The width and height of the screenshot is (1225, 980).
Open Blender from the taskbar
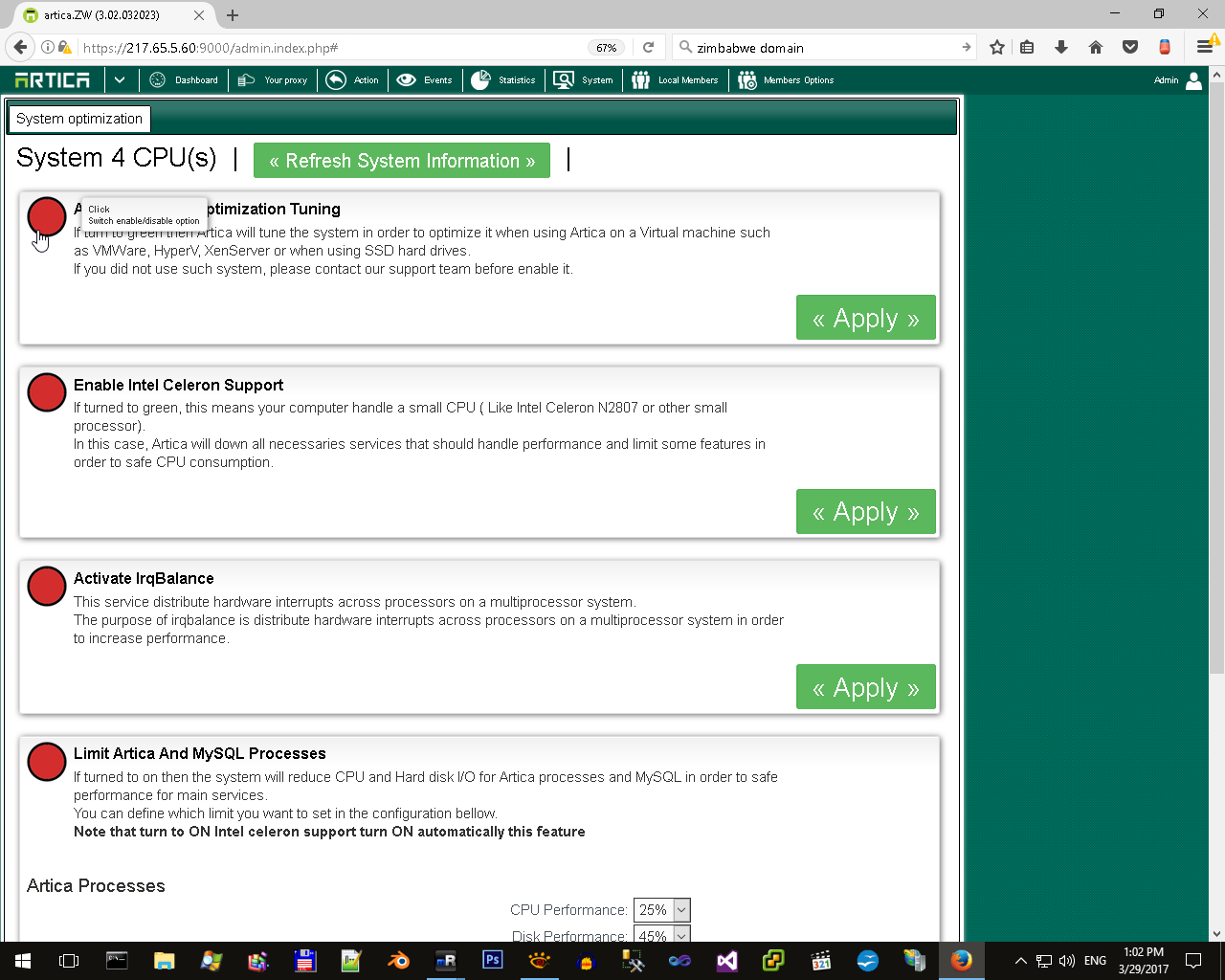click(398, 960)
